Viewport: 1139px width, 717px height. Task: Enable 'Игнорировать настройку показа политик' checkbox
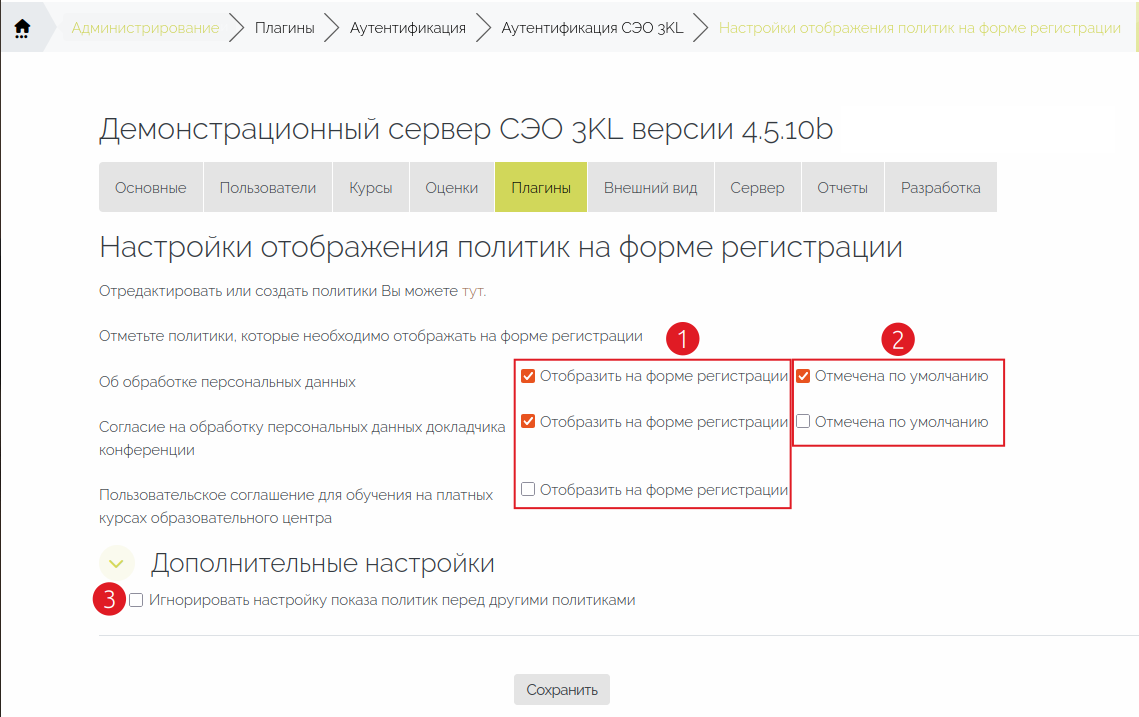click(137, 600)
